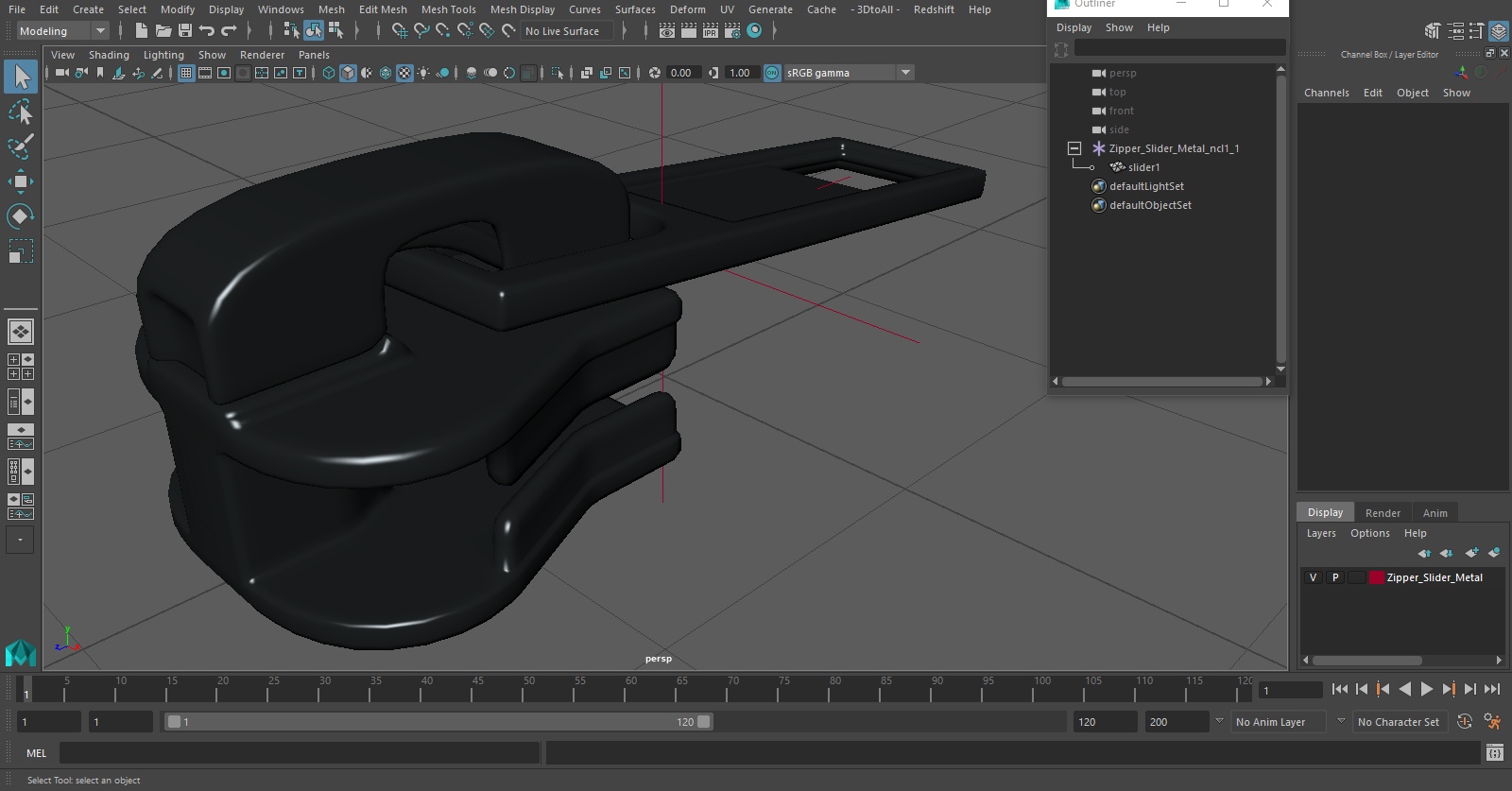1512x791 pixels.
Task: Open the layer editor Options menu
Action: click(x=1369, y=533)
